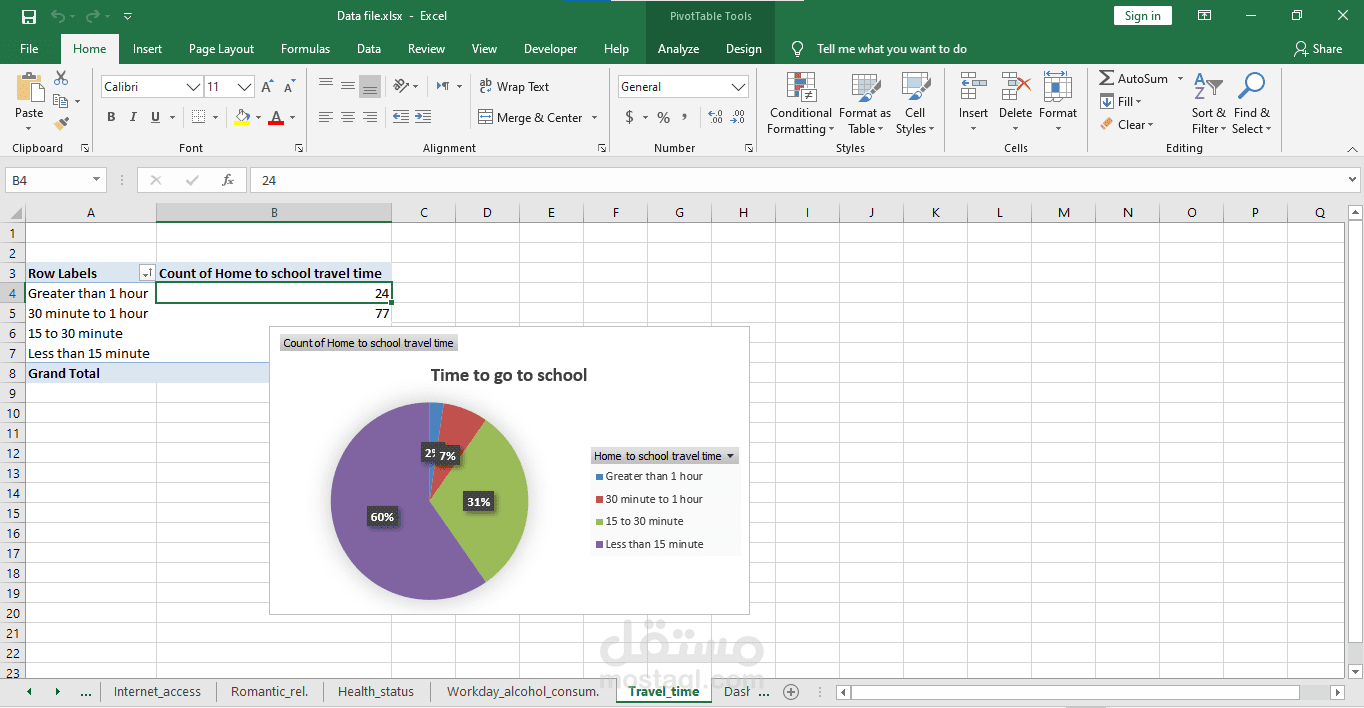Image resolution: width=1364 pixels, height=708 pixels.
Task: Open the font size dropdown
Action: pos(244,87)
